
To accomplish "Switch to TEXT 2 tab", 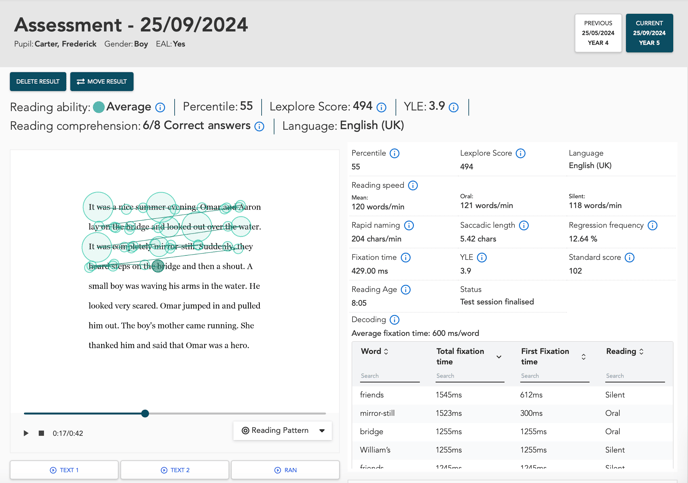I will tap(175, 470).
